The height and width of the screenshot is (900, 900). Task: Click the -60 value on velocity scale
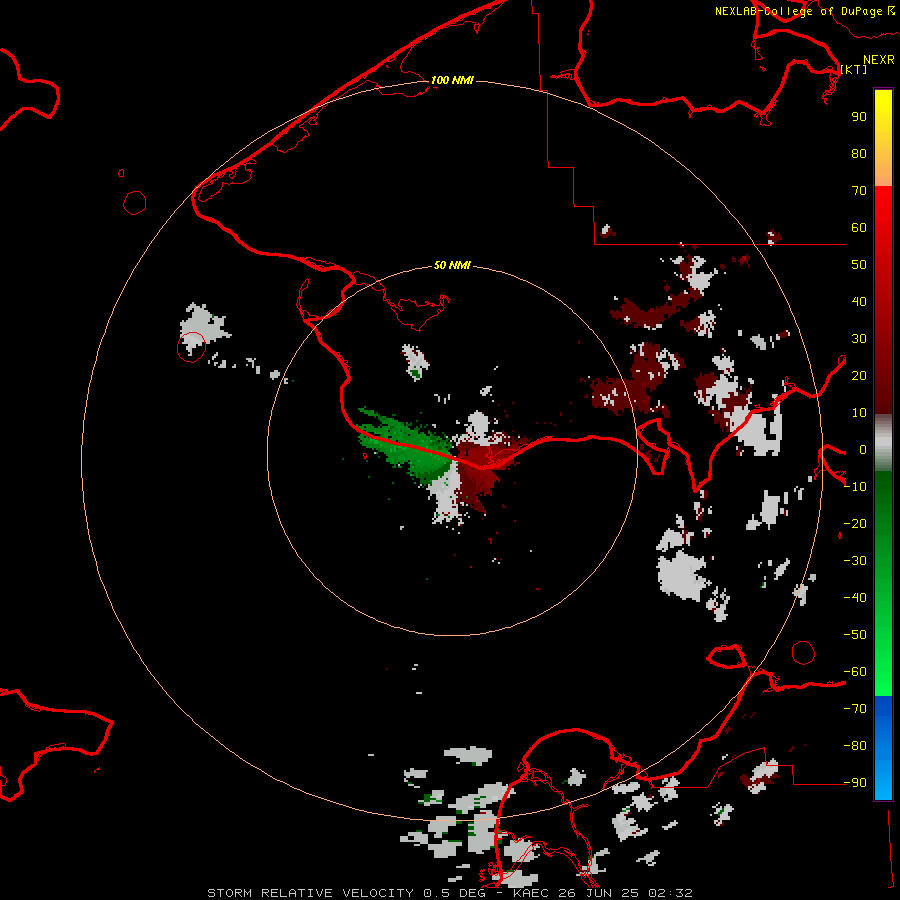855,672
